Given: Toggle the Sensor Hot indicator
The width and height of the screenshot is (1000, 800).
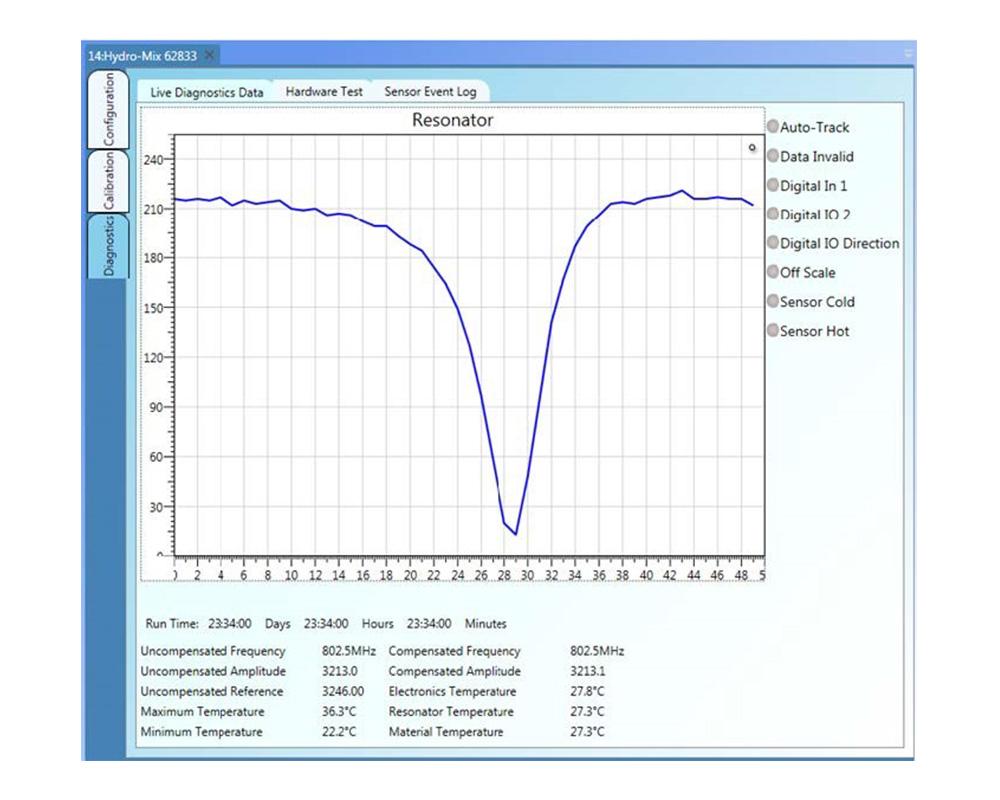Looking at the screenshot, I should point(773,330).
